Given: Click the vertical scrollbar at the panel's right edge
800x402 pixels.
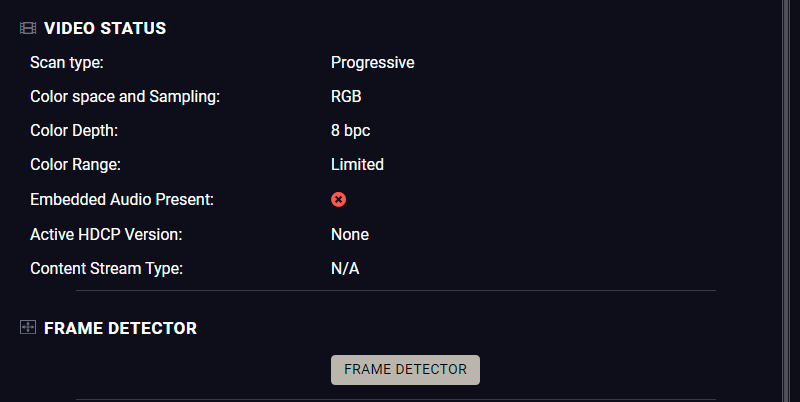Looking at the screenshot, I should point(786,201).
